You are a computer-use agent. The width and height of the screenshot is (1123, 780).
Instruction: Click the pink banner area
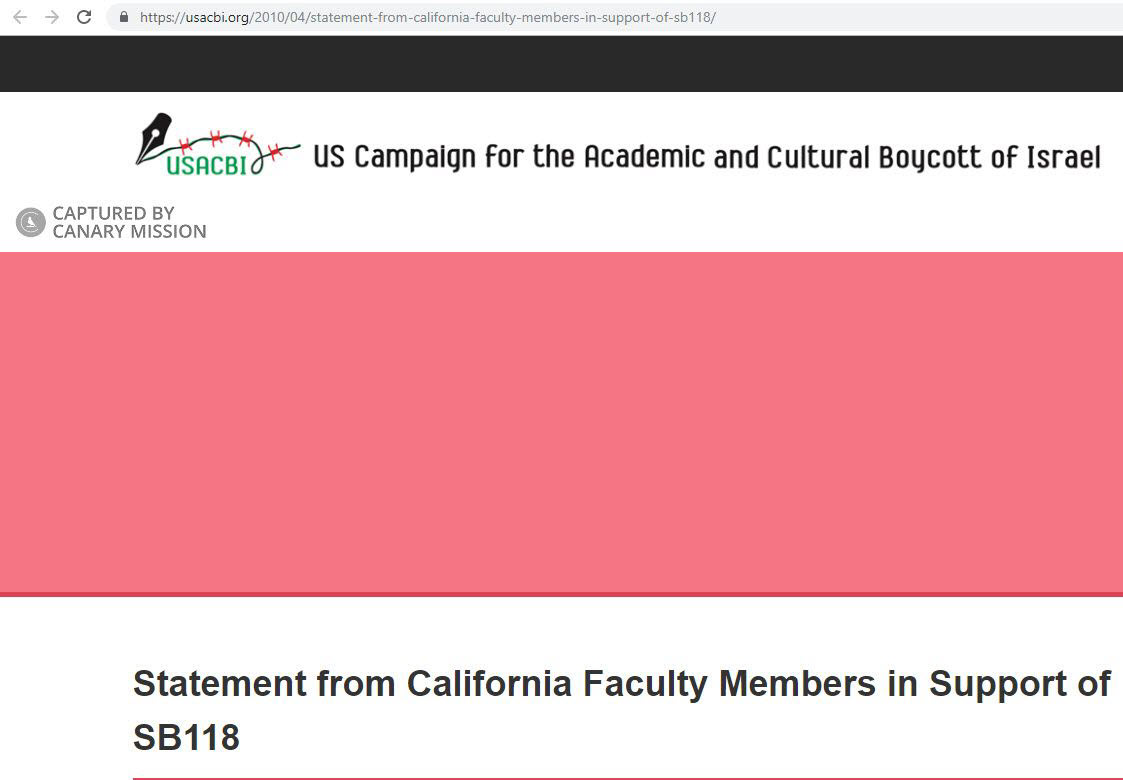[x=561, y=421]
